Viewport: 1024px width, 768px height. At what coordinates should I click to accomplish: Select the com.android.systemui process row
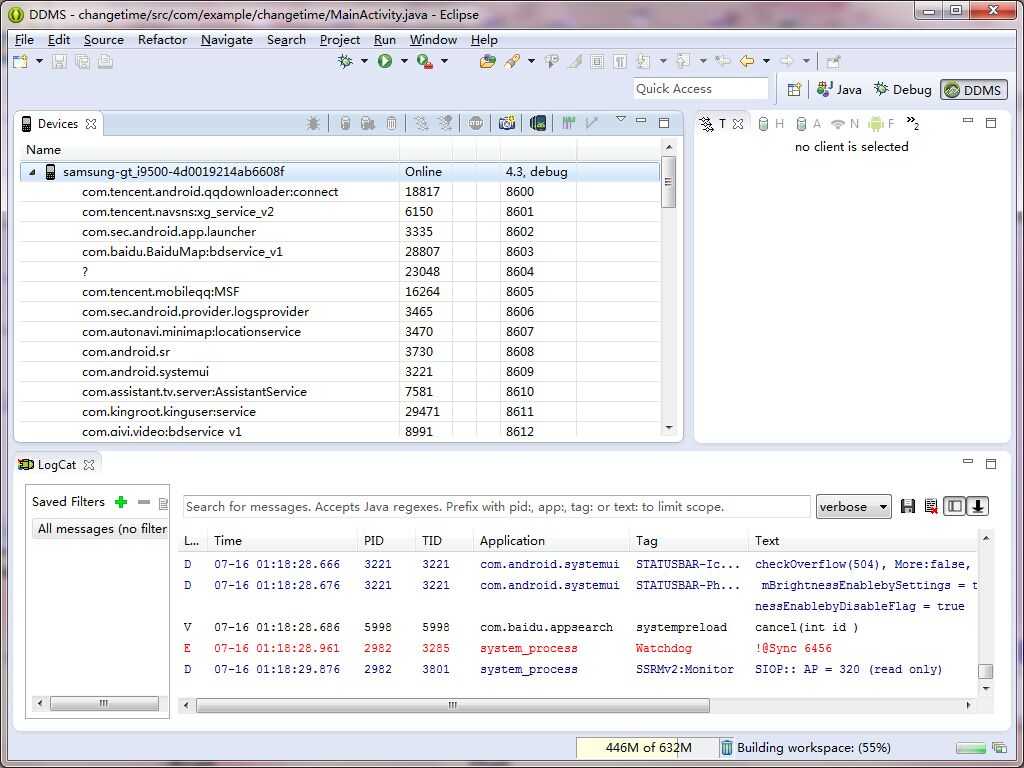click(x=340, y=372)
